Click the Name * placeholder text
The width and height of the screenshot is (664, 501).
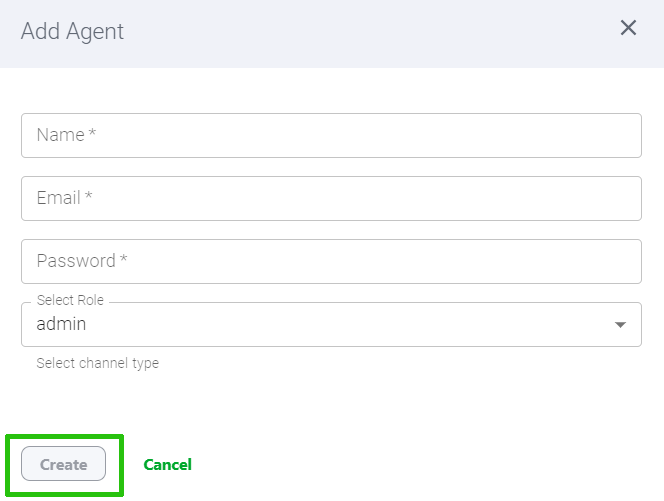coord(66,135)
